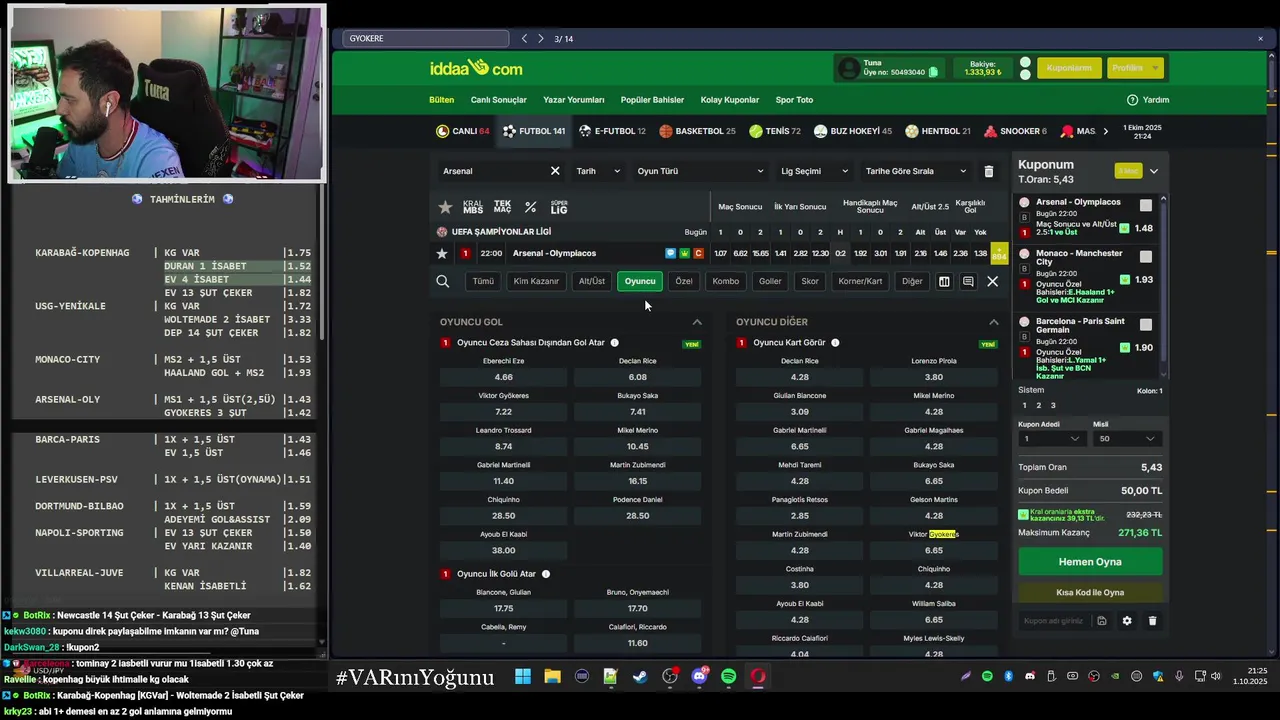Clear the Arsenal search filter

[555, 171]
